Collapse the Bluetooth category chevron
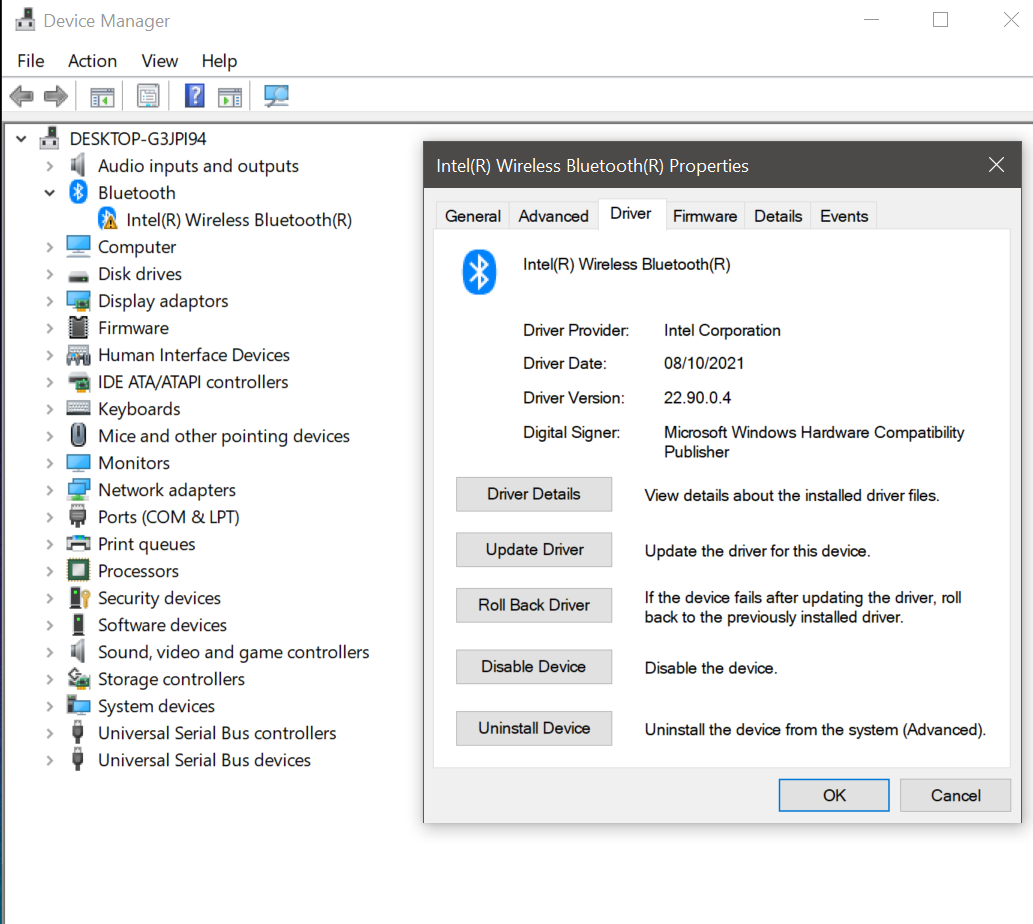 click(x=49, y=193)
